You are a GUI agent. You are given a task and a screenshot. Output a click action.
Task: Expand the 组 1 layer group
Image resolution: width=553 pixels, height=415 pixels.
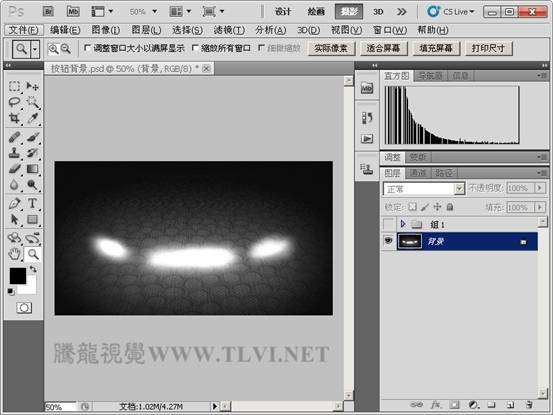pos(402,224)
